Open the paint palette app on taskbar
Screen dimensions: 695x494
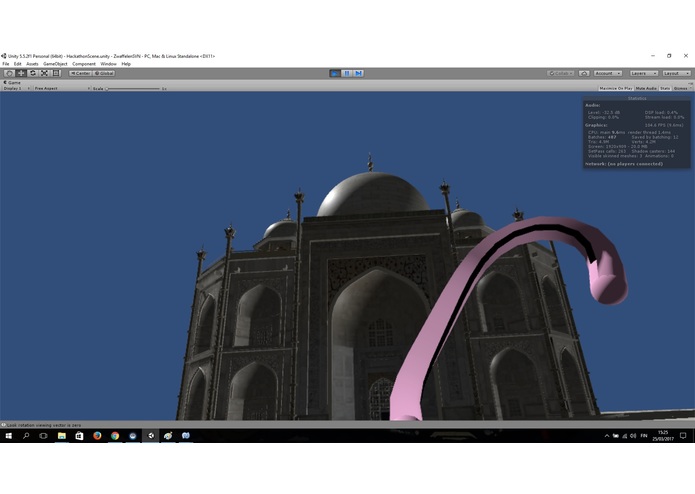pyautogui.click(x=168, y=436)
